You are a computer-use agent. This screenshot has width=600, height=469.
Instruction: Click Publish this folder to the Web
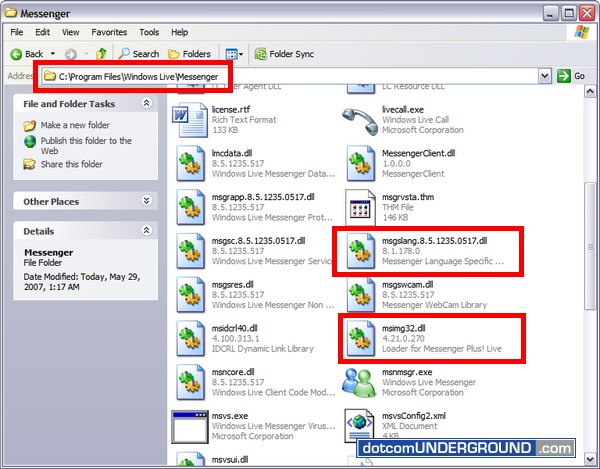[x=86, y=146]
